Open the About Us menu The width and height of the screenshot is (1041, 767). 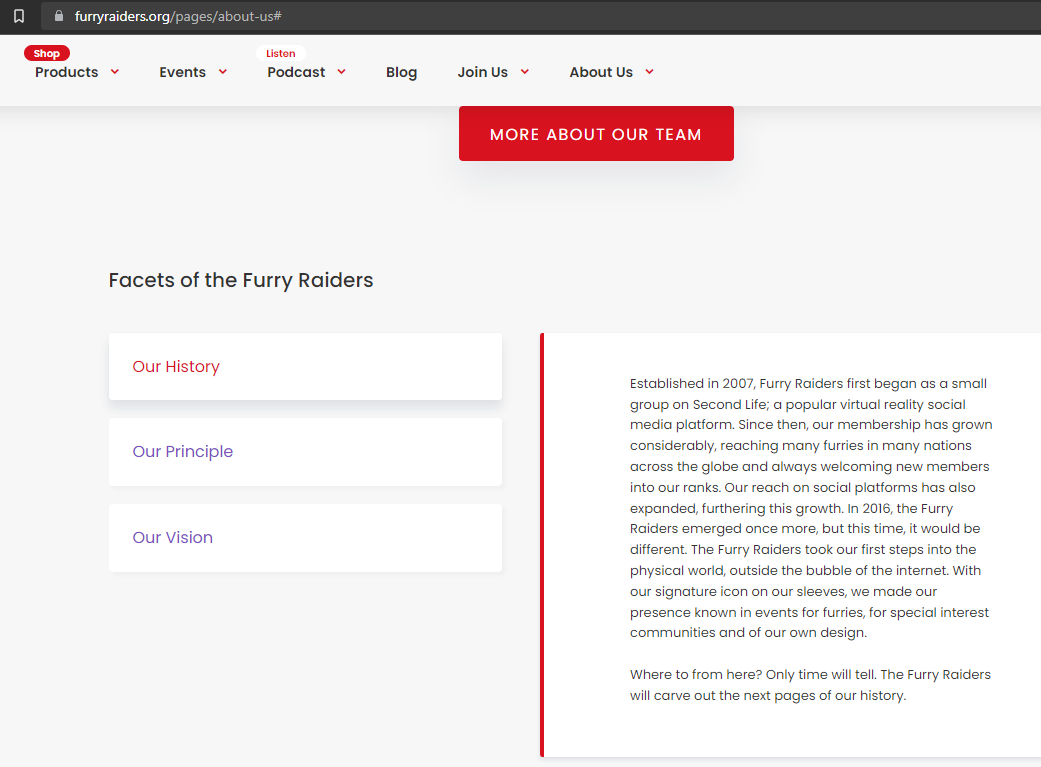tap(601, 72)
